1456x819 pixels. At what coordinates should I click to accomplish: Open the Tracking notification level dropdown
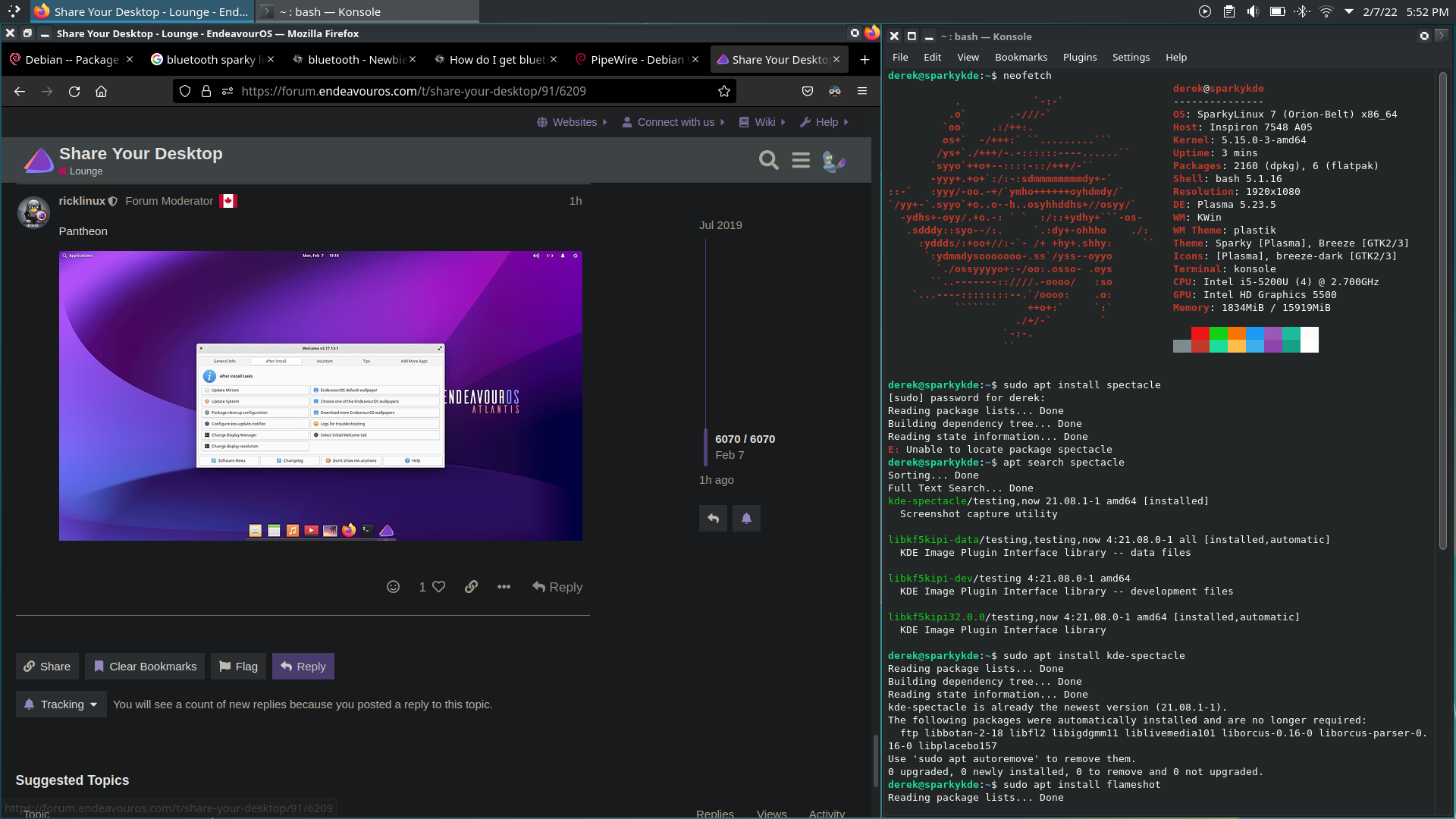[x=61, y=704]
